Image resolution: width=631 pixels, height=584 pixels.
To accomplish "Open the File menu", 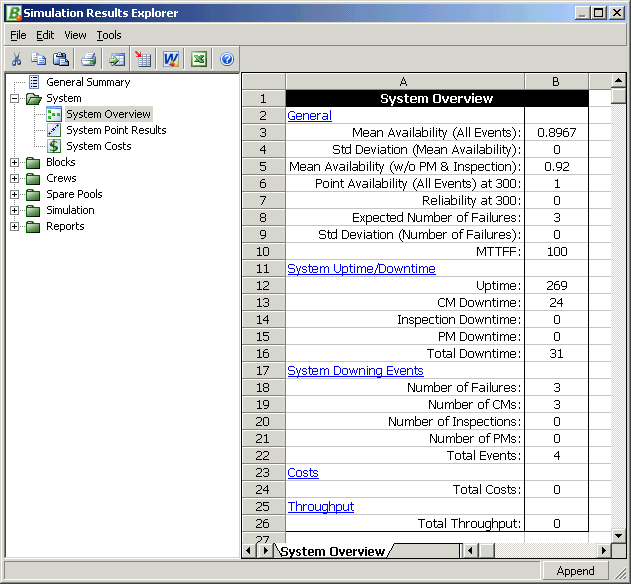I will click(18, 35).
